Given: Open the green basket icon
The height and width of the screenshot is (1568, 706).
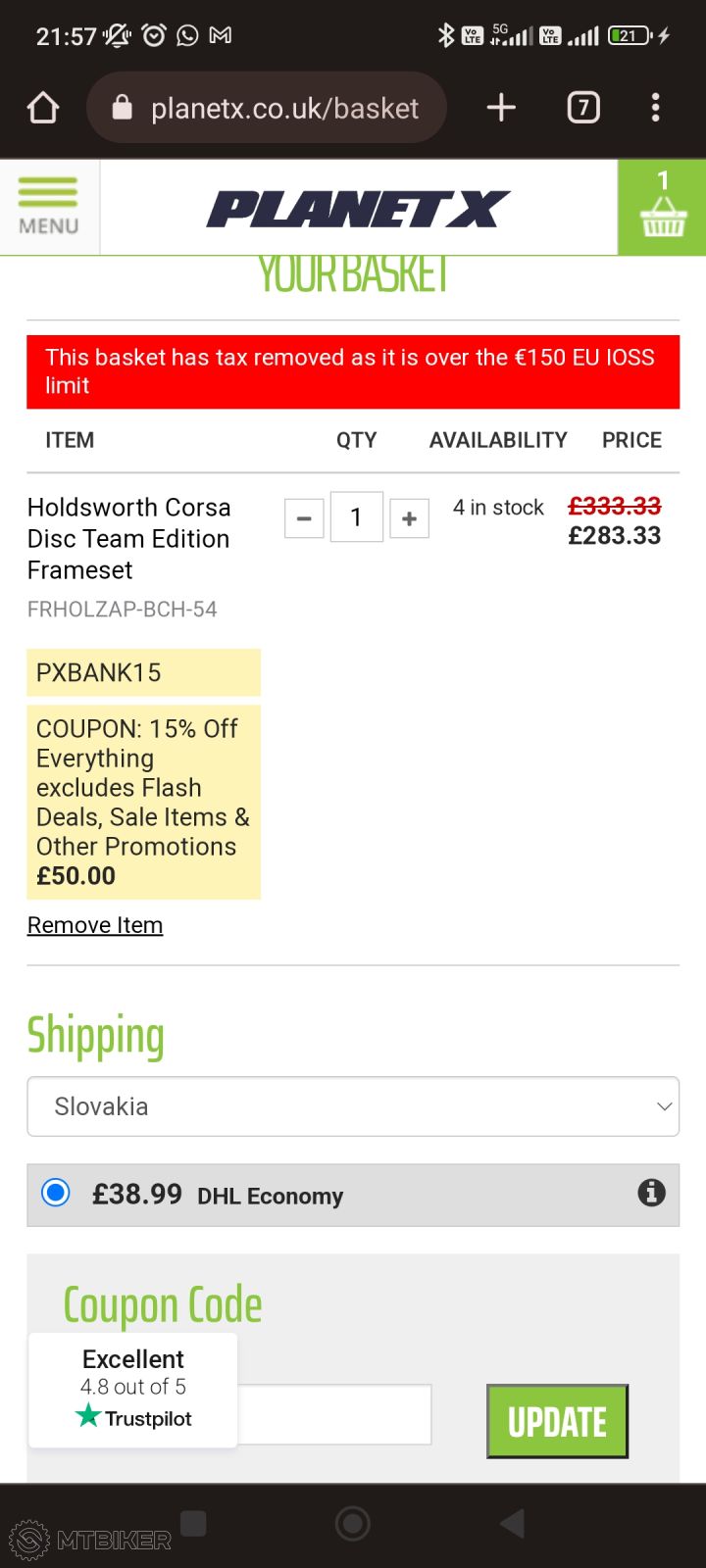Looking at the screenshot, I should [662, 208].
